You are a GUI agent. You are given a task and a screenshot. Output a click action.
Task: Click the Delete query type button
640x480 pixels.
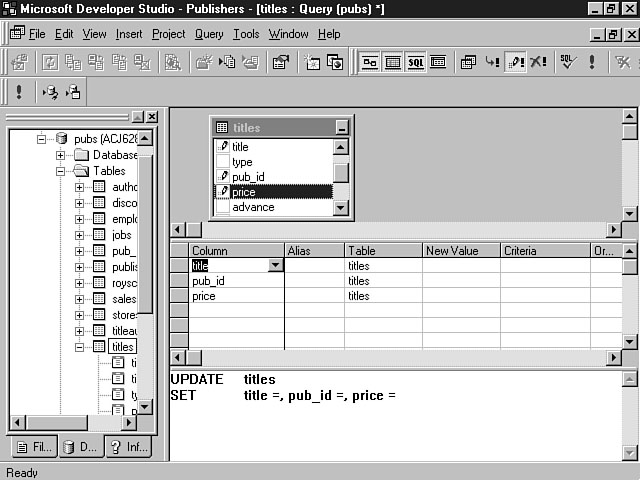[538, 62]
